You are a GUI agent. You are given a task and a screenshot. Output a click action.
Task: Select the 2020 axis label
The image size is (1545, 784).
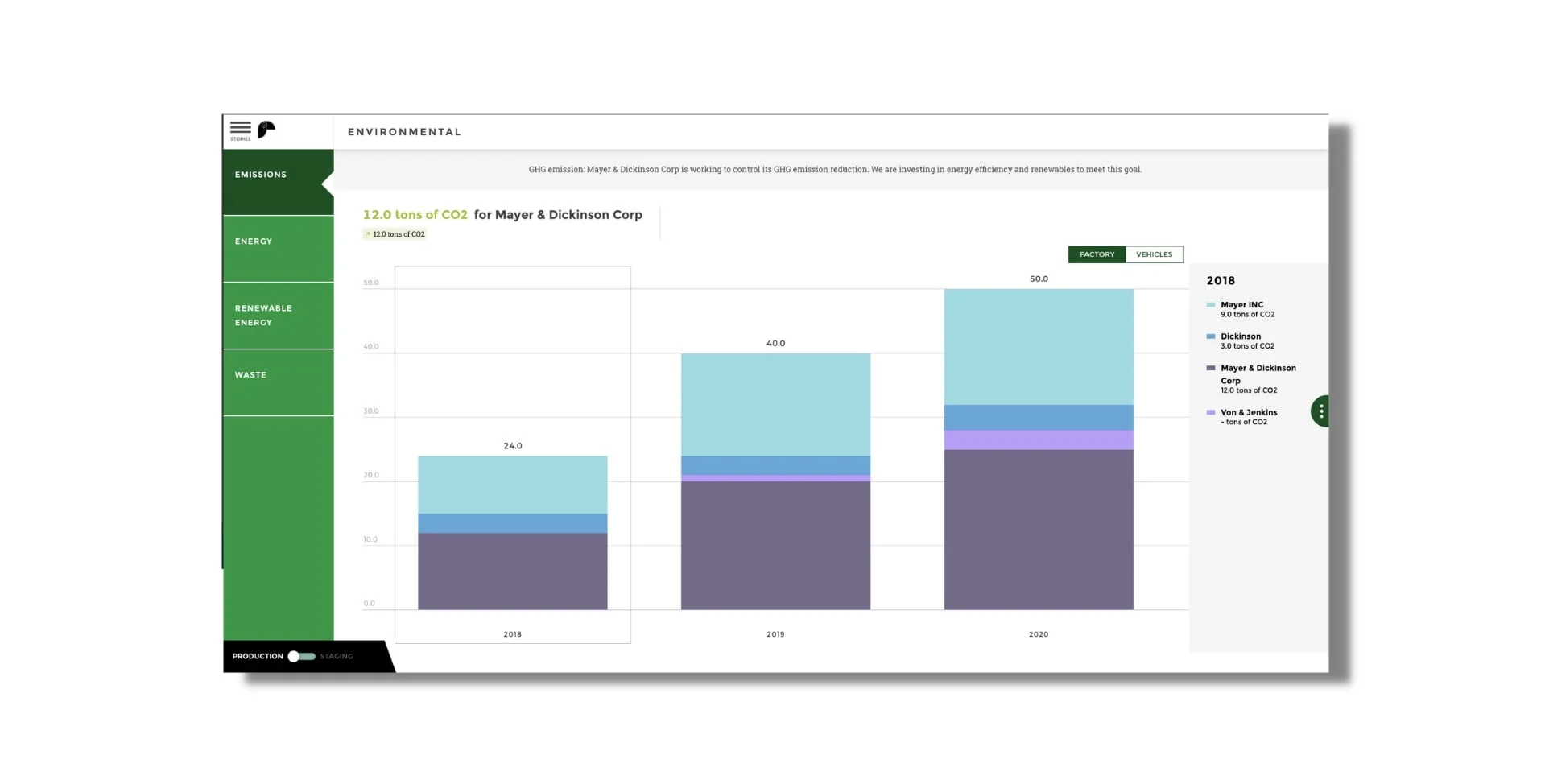coord(1038,634)
